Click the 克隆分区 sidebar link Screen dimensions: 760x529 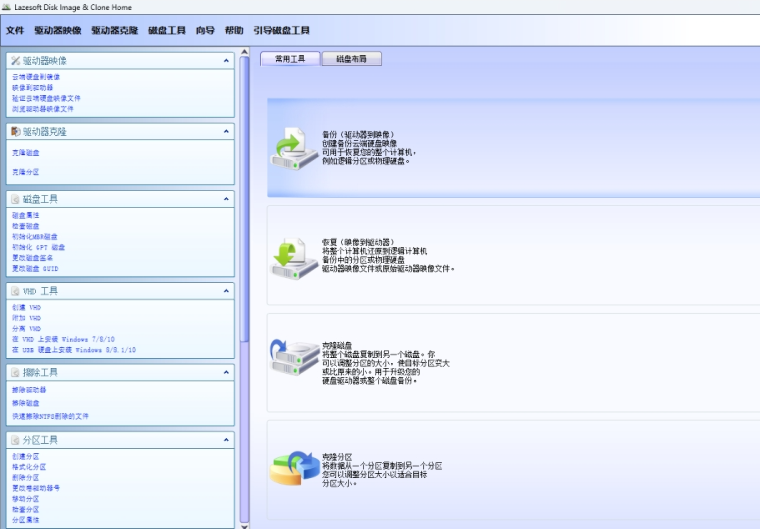[26, 172]
